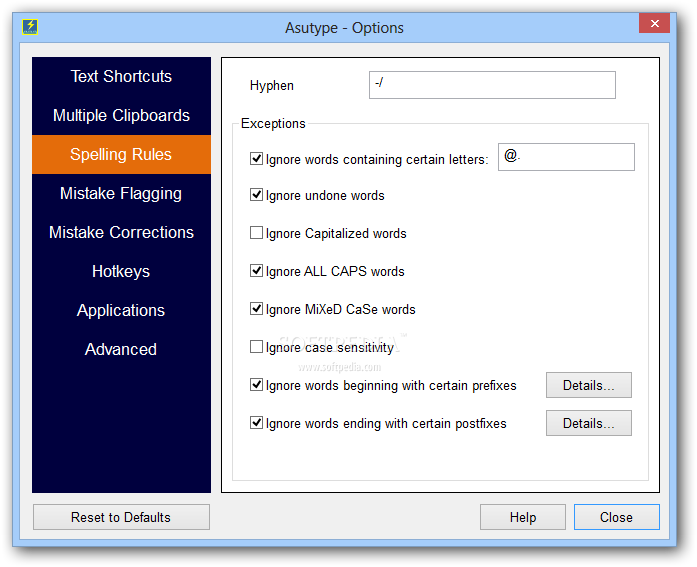Click the Close button at bottom
697x567 pixels.
(617, 517)
